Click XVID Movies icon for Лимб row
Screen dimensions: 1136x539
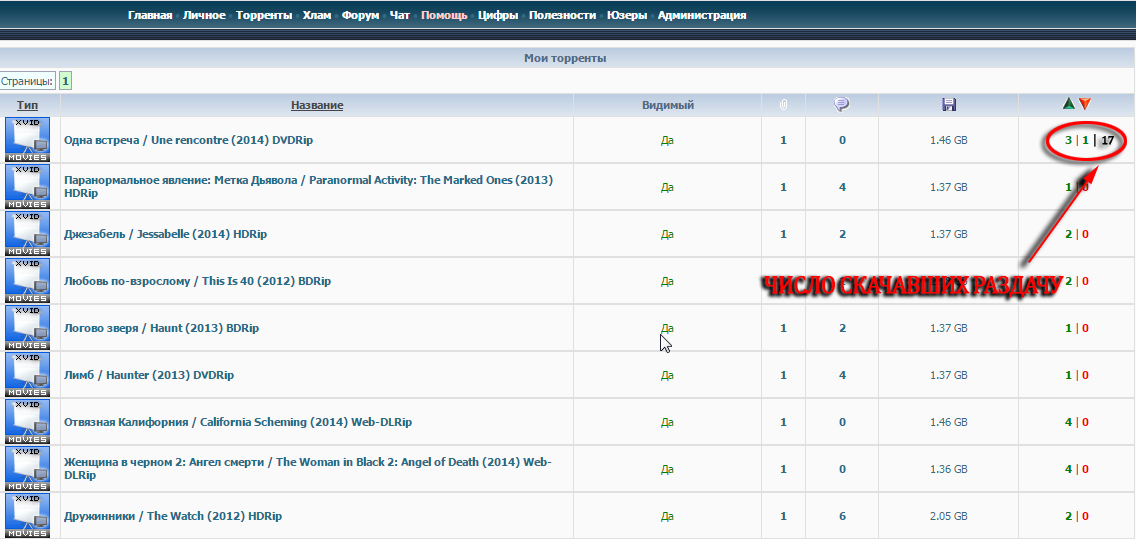pyautogui.click(x=28, y=375)
